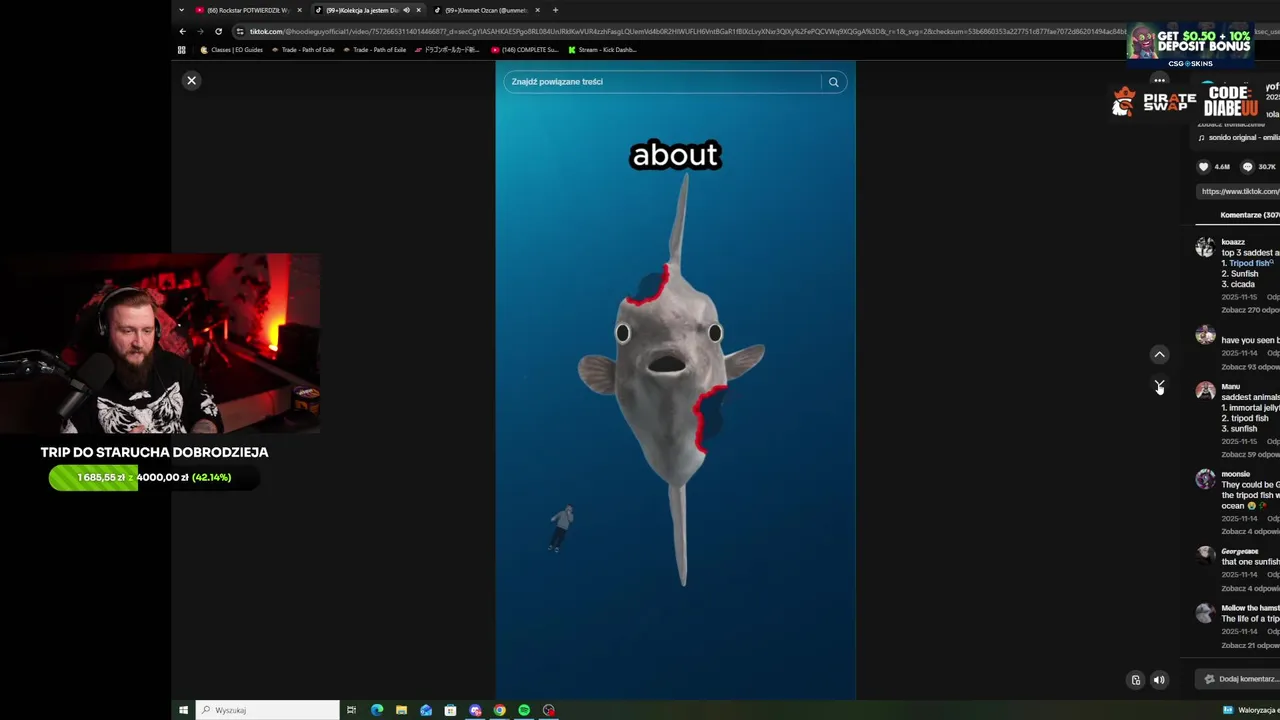
Task: Open the first 'Trade - Path of Exile' bookmark
Action: [303, 49]
